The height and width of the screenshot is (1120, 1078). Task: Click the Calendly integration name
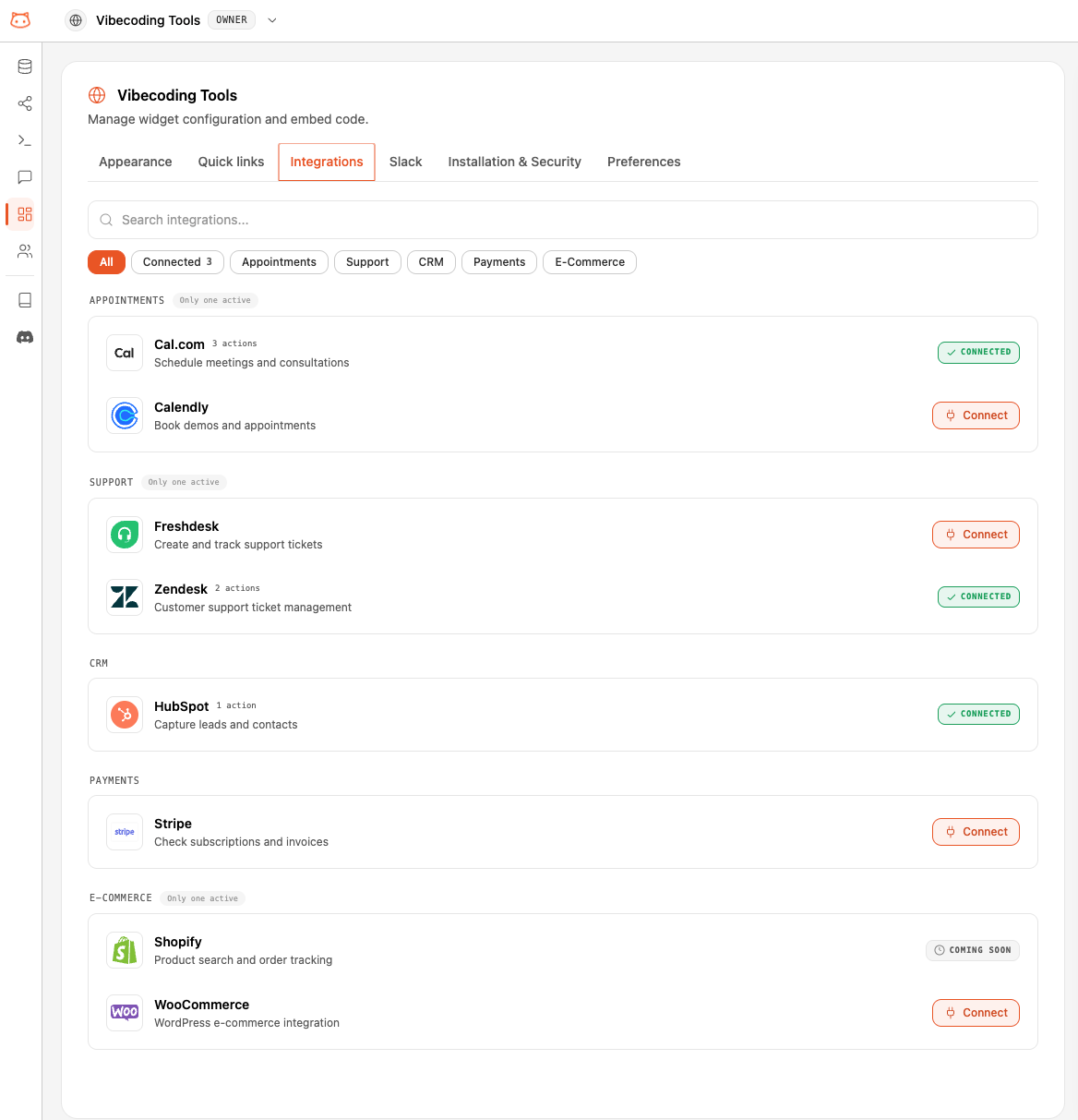click(x=181, y=407)
